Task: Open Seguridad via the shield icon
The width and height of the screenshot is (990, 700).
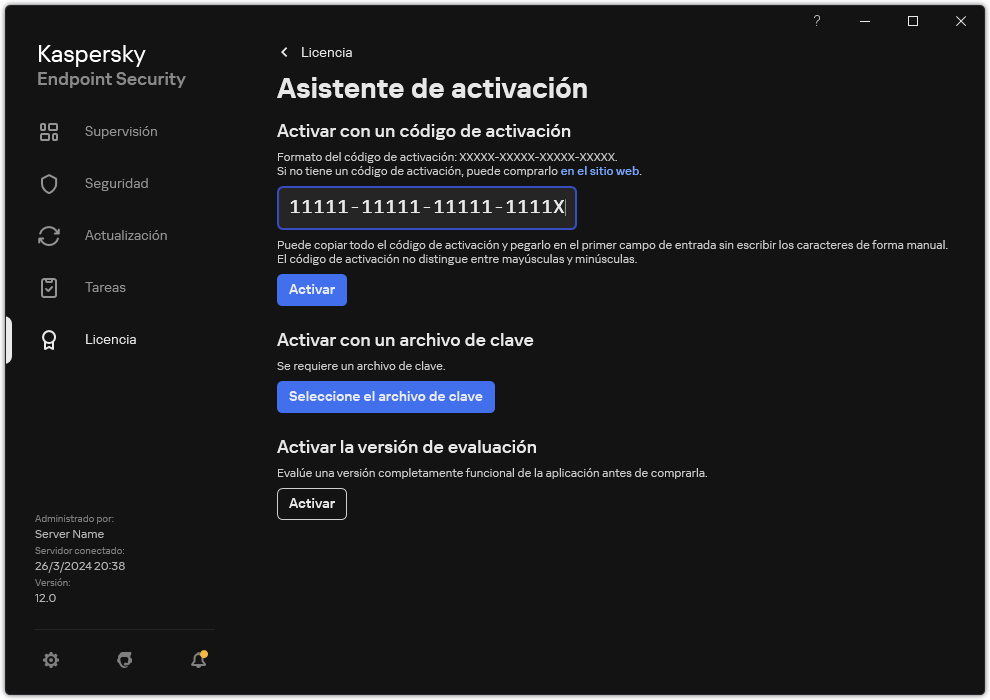Action: (x=48, y=183)
